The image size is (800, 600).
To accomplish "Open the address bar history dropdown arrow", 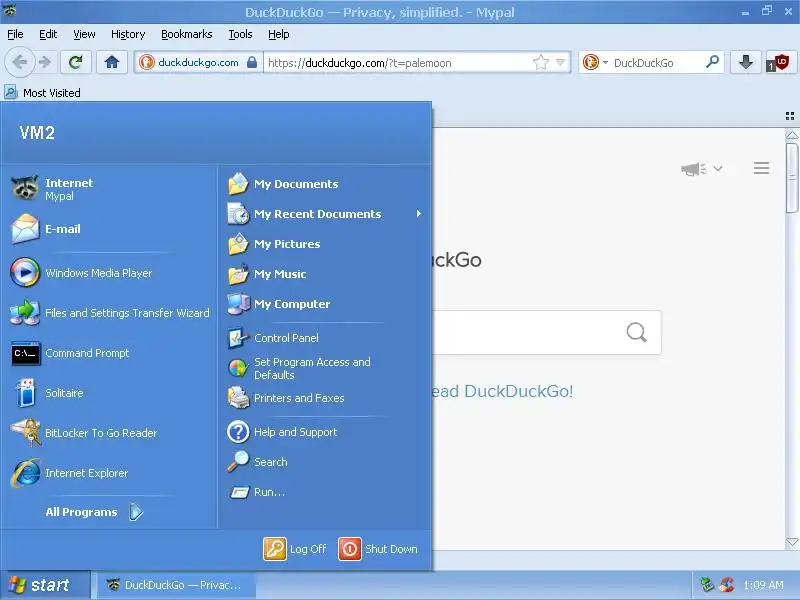I will point(561,63).
